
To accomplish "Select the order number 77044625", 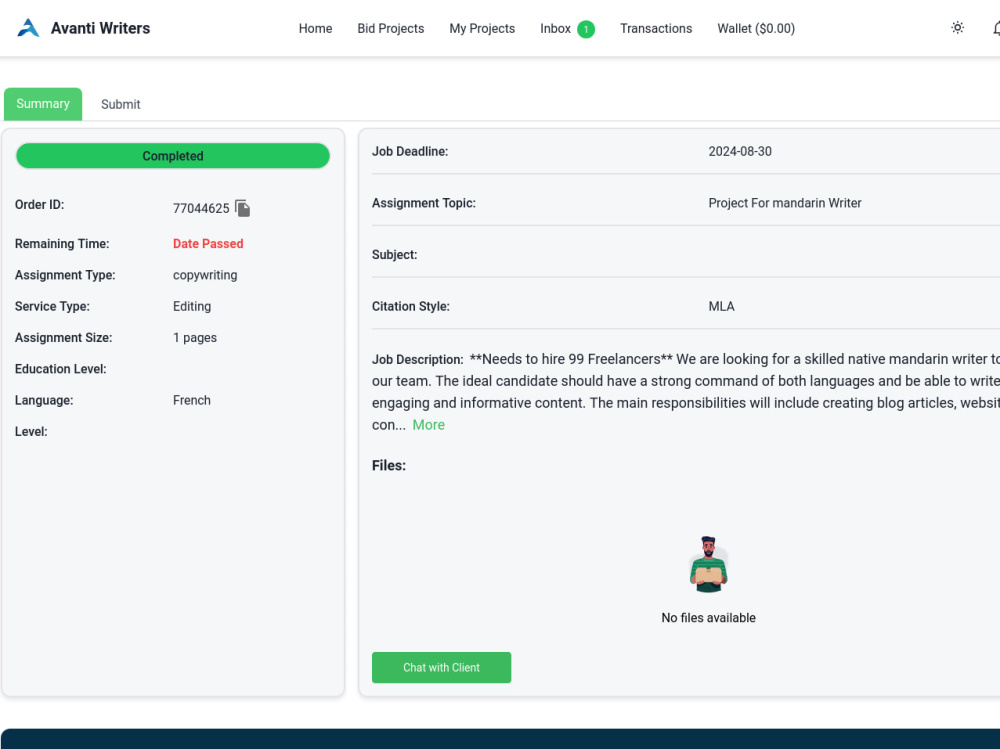I will [201, 209].
